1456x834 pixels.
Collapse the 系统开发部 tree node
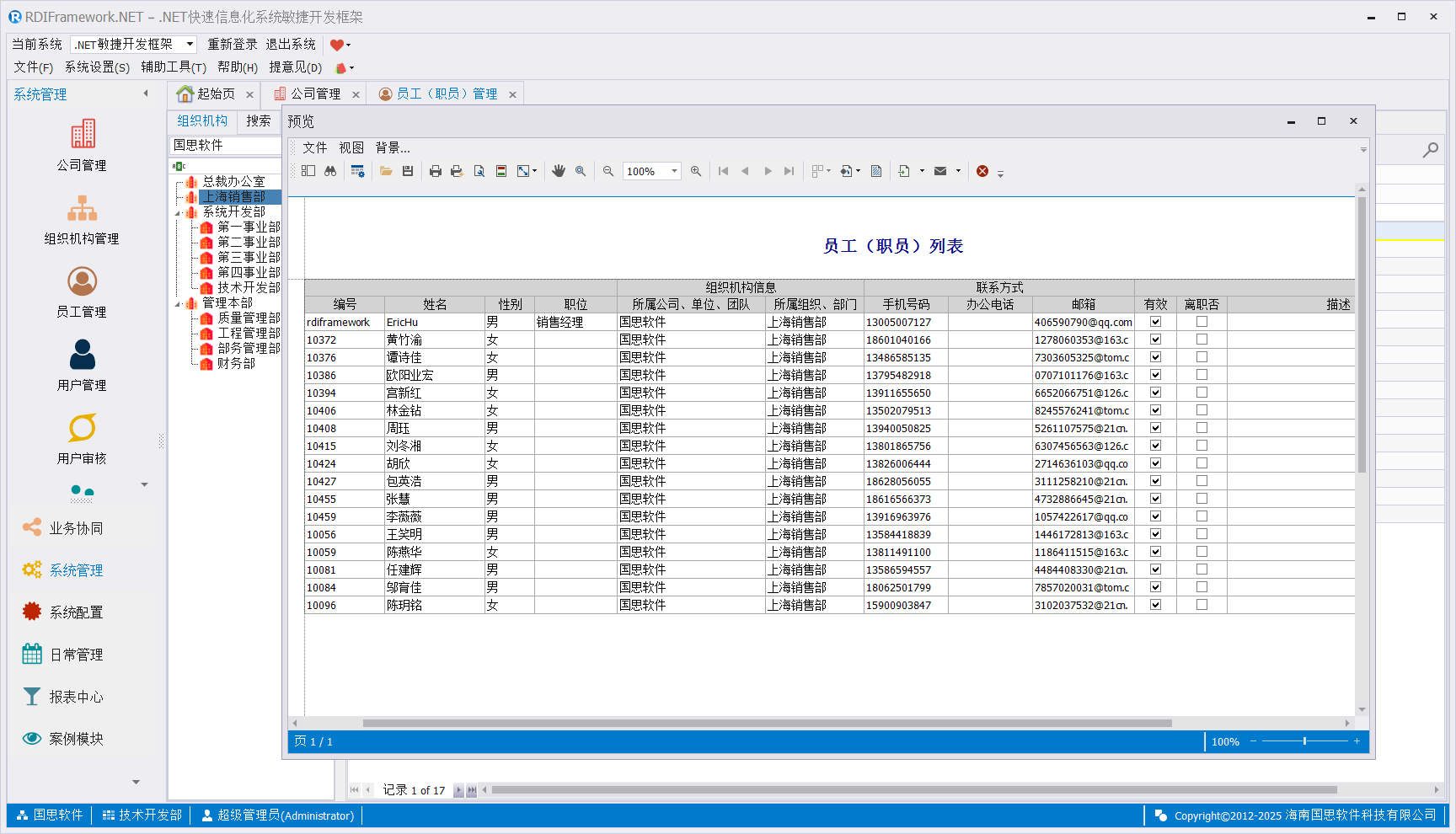[x=178, y=212]
